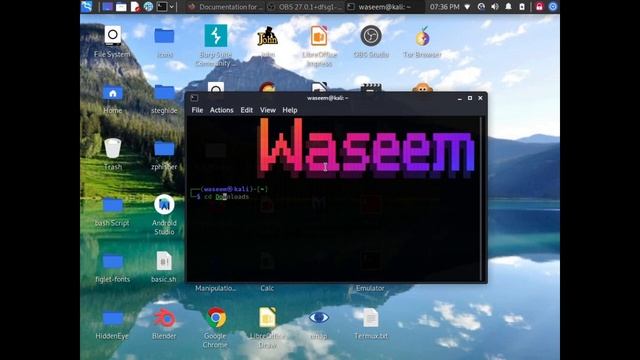This screenshot has width=640, height=360.
Task: Launch Burp Suite Community desktop icon
Action: (x=216, y=45)
